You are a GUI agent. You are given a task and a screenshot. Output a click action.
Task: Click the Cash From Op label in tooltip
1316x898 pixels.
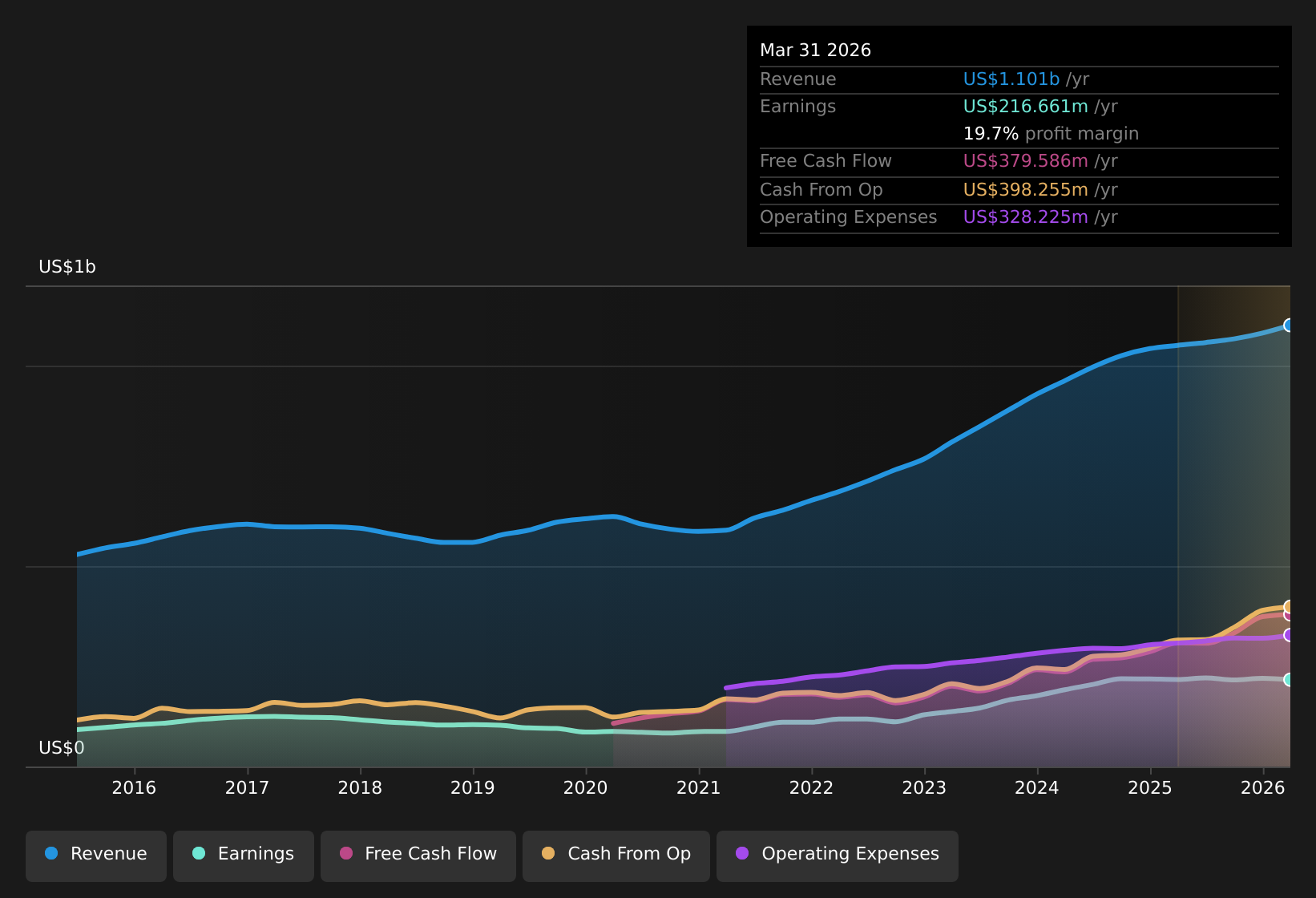pos(821,190)
